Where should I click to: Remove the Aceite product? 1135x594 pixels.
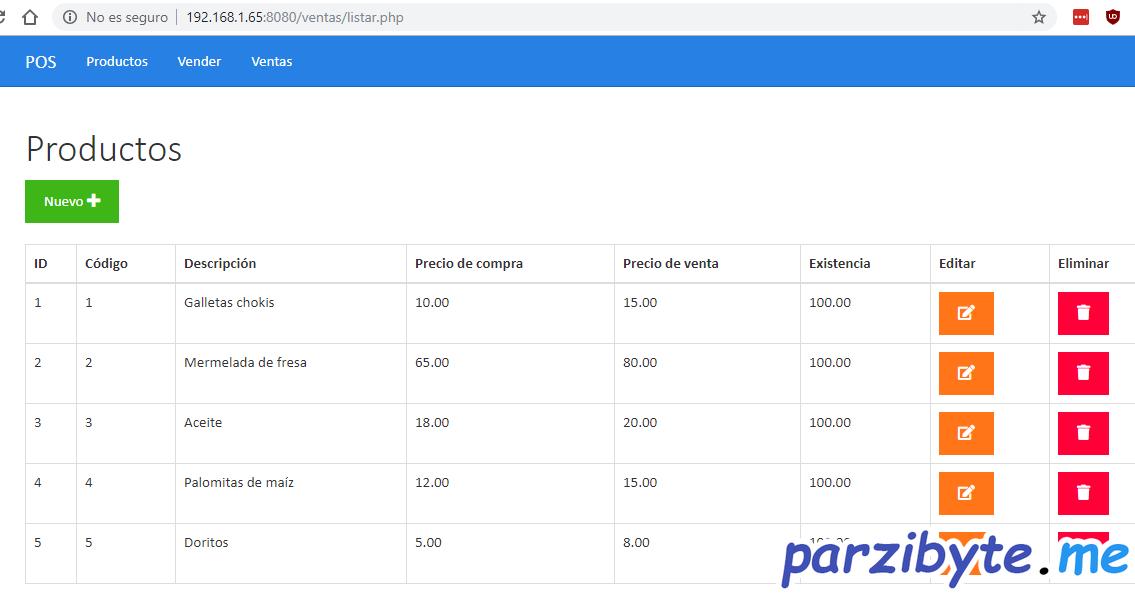click(x=1083, y=433)
